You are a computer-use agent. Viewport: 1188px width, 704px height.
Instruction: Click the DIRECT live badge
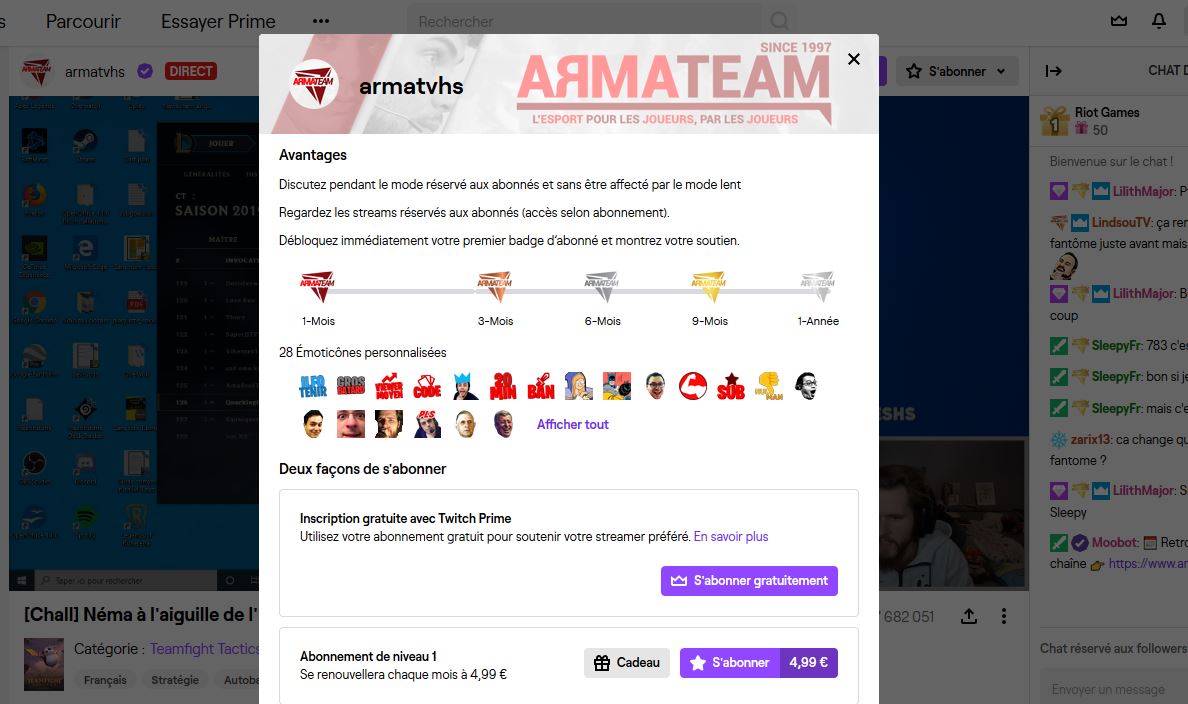pyautogui.click(x=191, y=71)
